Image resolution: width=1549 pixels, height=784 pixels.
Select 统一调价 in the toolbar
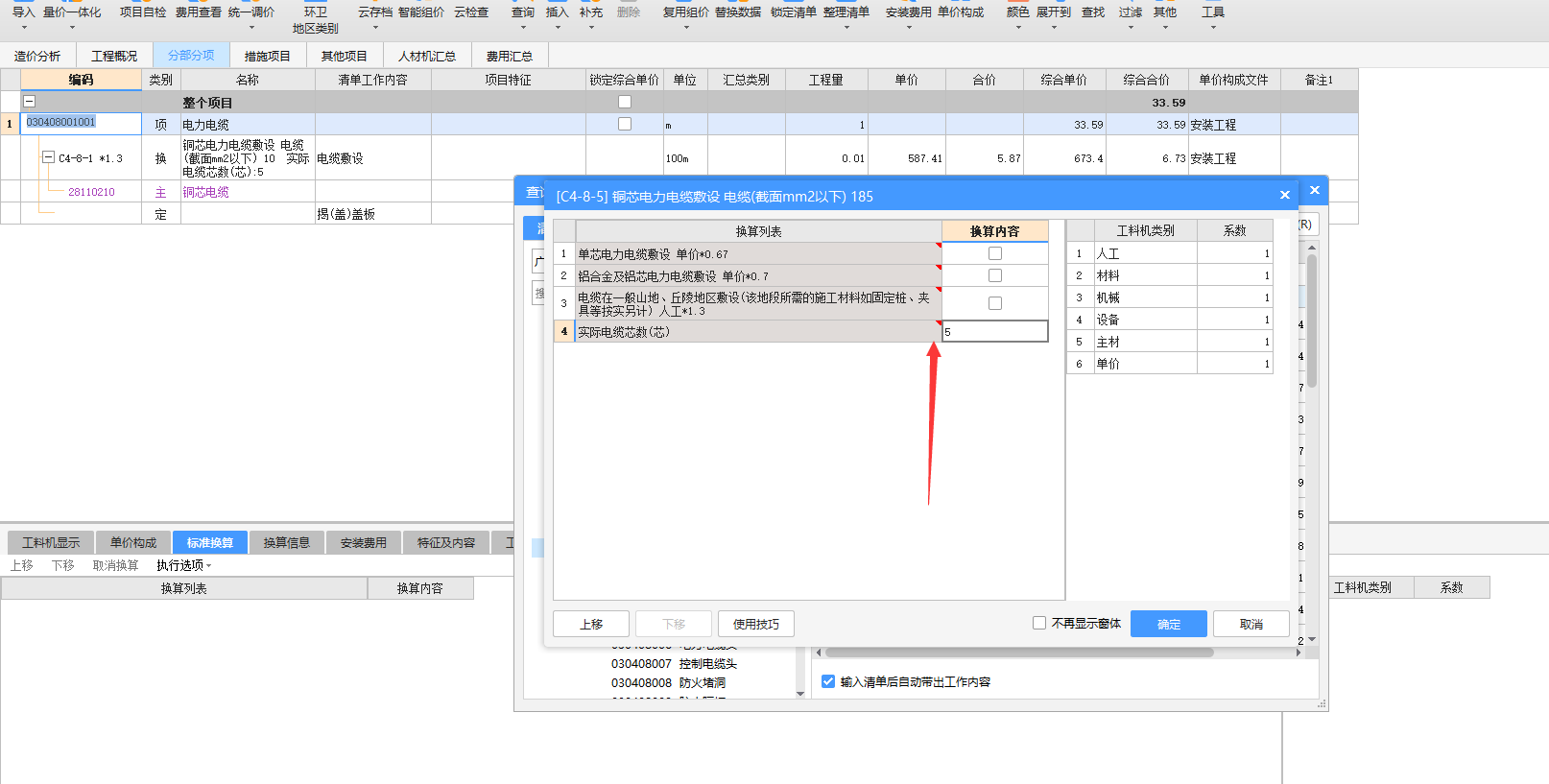pyautogui.click(x=251, y=12)
